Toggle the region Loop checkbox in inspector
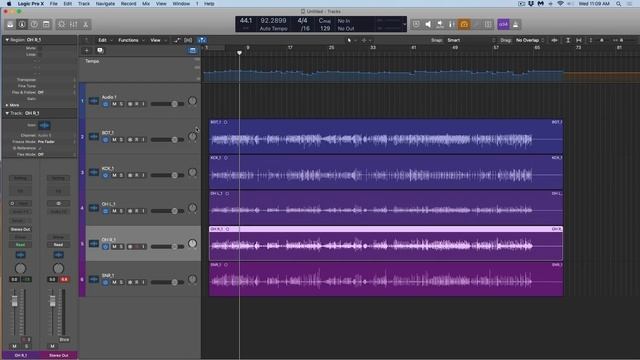Image resolution: width=640 pixels, height=360 pixels. 40,54
